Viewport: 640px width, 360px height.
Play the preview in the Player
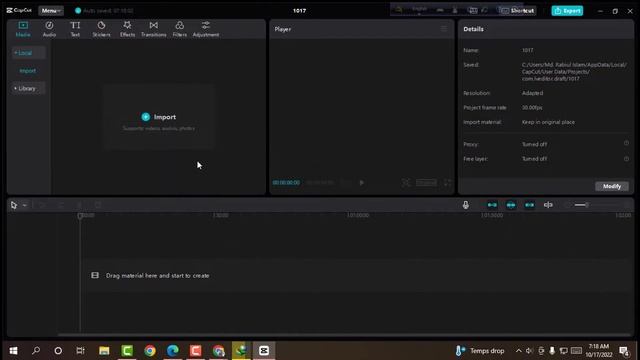click(x=362, y=182)
